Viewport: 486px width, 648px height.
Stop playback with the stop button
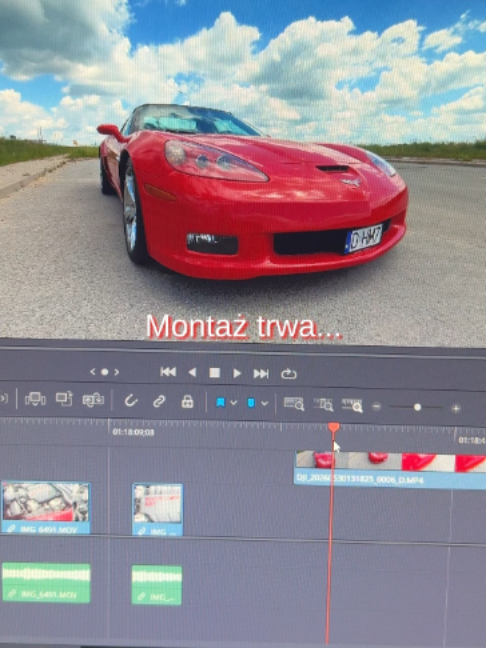pyautogui.click(x=214, y=373)
